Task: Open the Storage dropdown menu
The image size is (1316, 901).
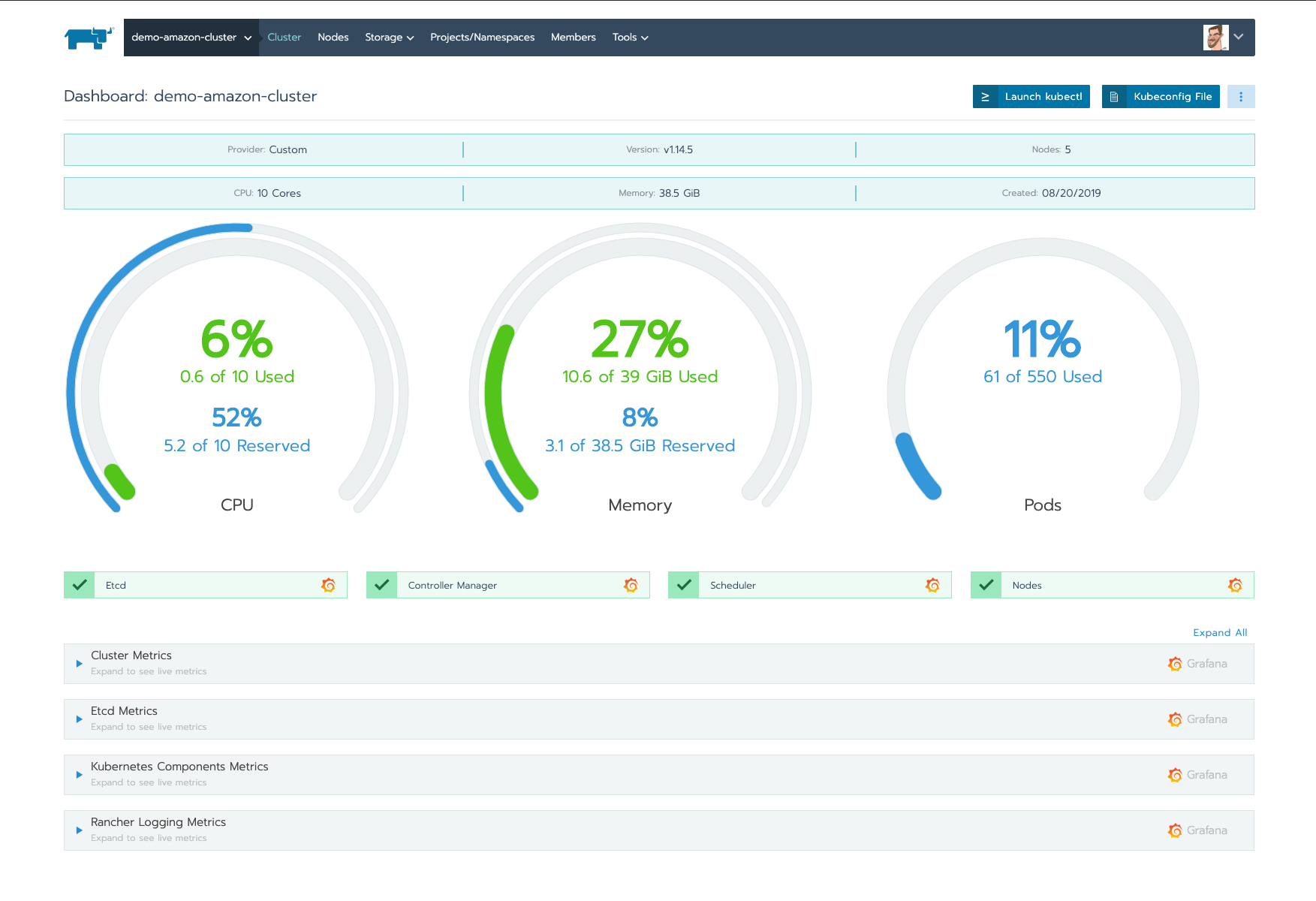Action: coord(389,38)
